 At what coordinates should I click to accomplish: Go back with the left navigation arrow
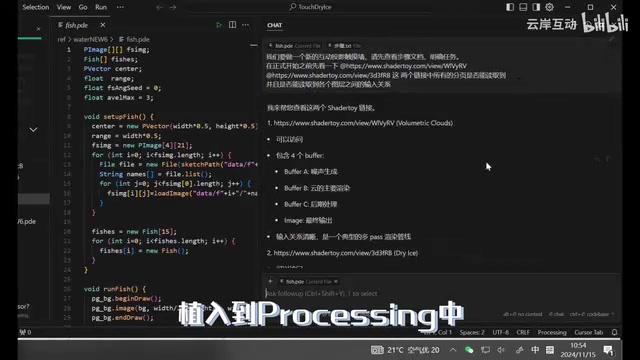159,7
